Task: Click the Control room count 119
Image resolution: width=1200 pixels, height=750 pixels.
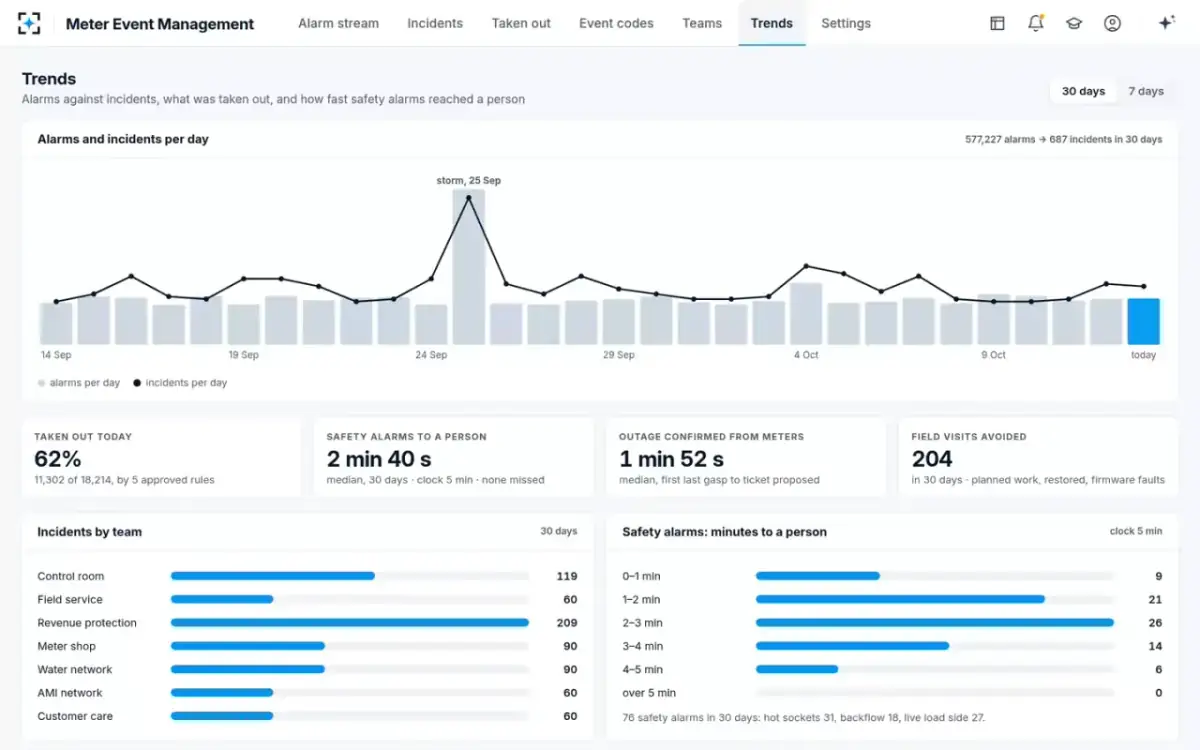Action: coord(567,576)
